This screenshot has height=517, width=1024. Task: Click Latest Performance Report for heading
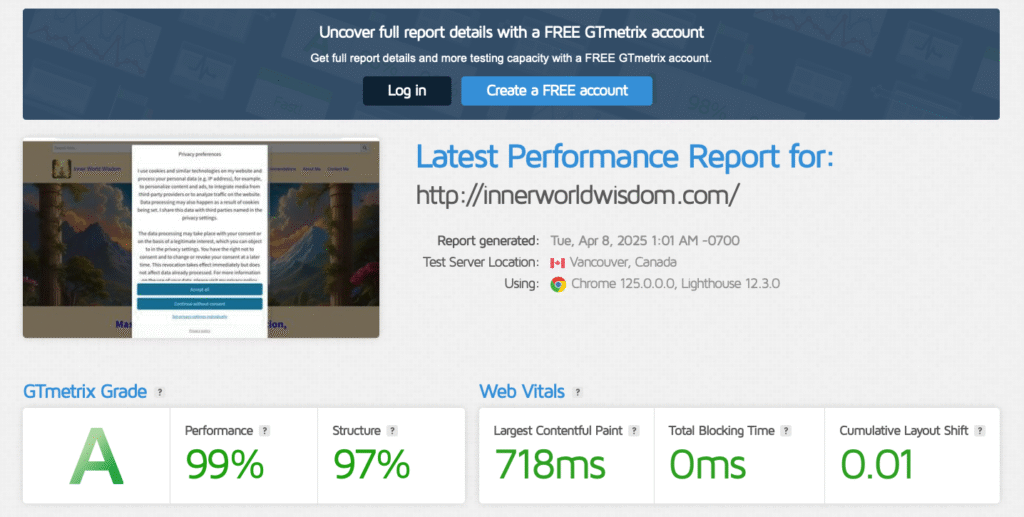pos(625,157)
